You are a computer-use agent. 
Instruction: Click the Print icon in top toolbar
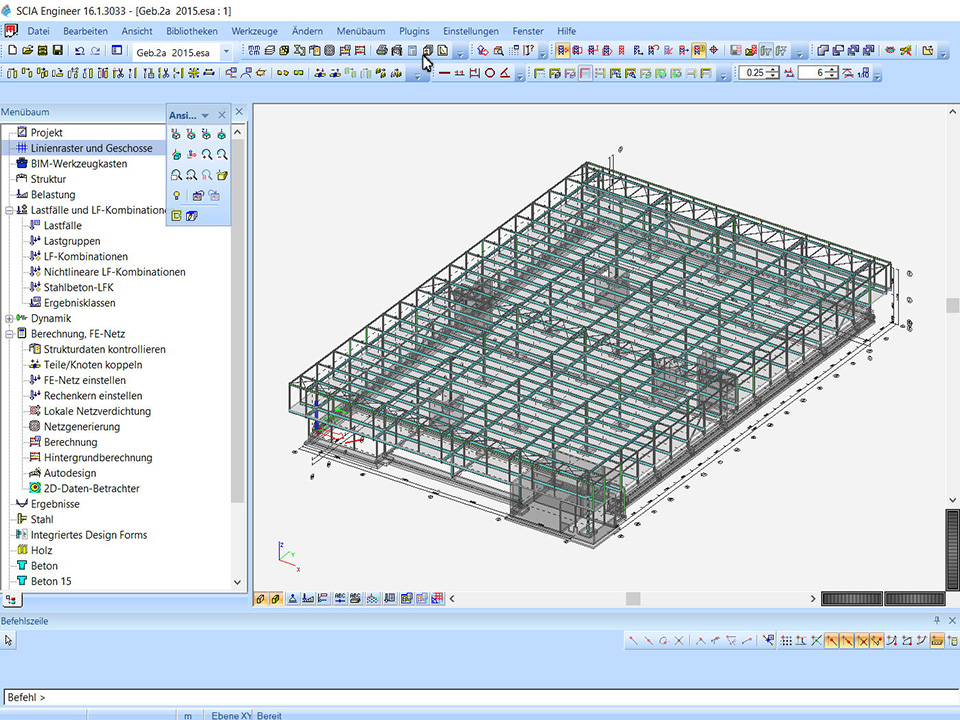pyautogui.click(x=382, y=50)
